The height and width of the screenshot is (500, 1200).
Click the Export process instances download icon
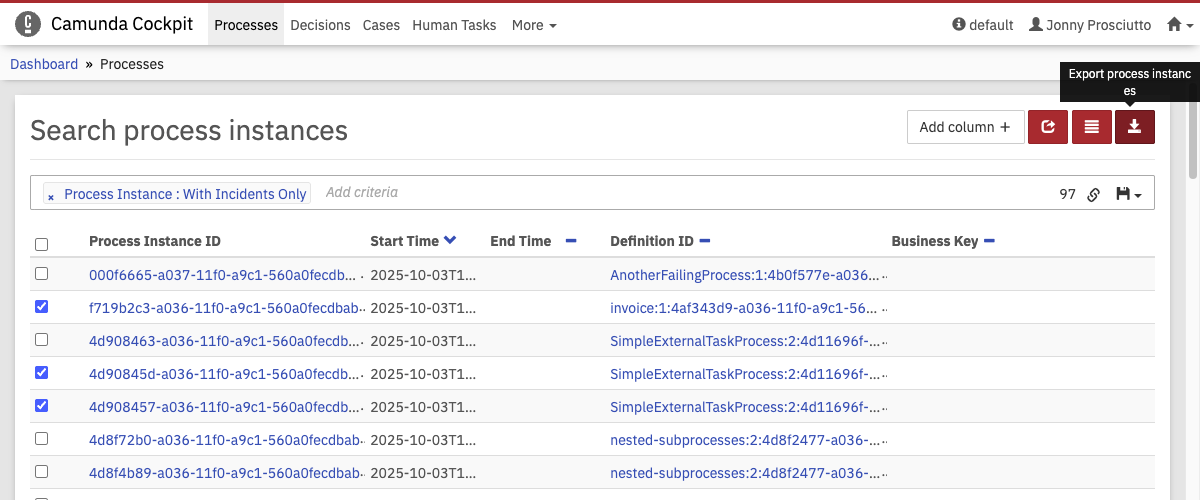1134,127
